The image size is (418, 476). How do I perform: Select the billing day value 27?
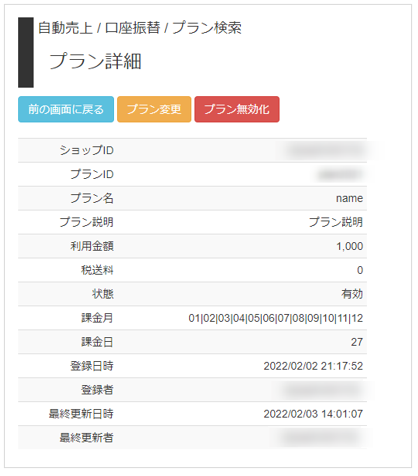(x=357, y=342)
